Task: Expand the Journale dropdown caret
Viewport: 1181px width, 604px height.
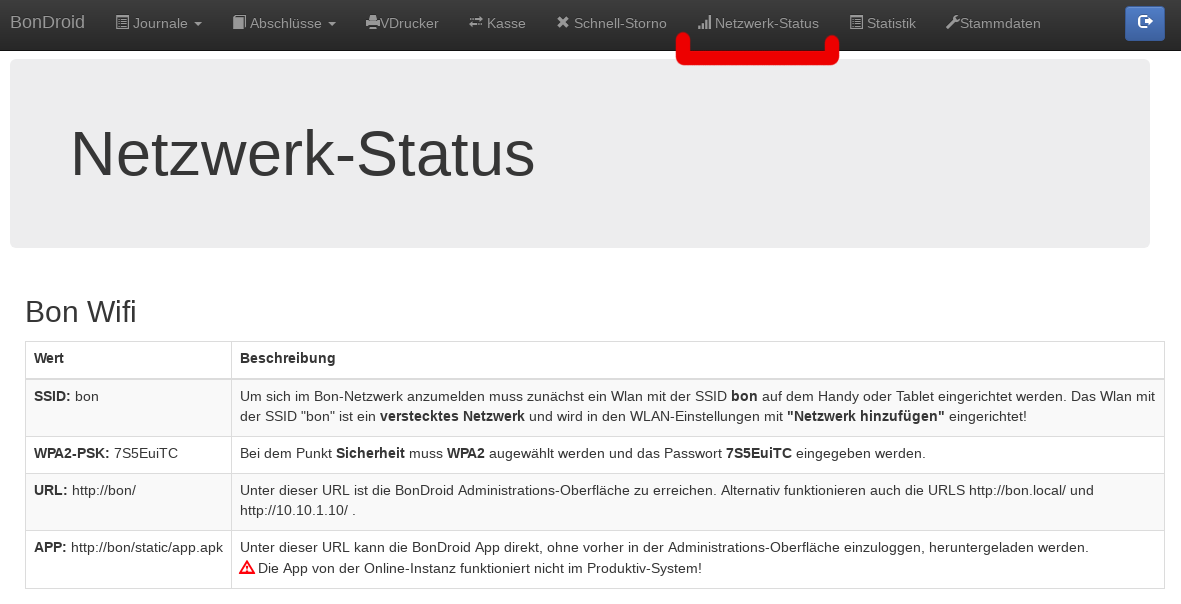Action: pos(198,24)
